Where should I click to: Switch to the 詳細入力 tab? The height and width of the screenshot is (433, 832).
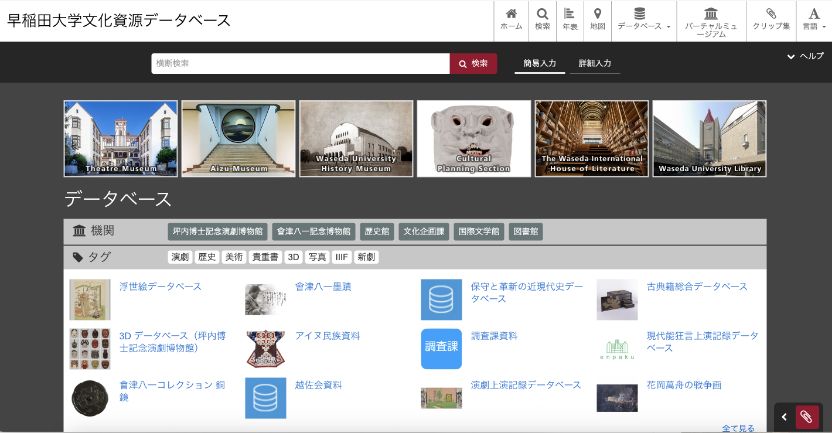click(x=595, y=63)
